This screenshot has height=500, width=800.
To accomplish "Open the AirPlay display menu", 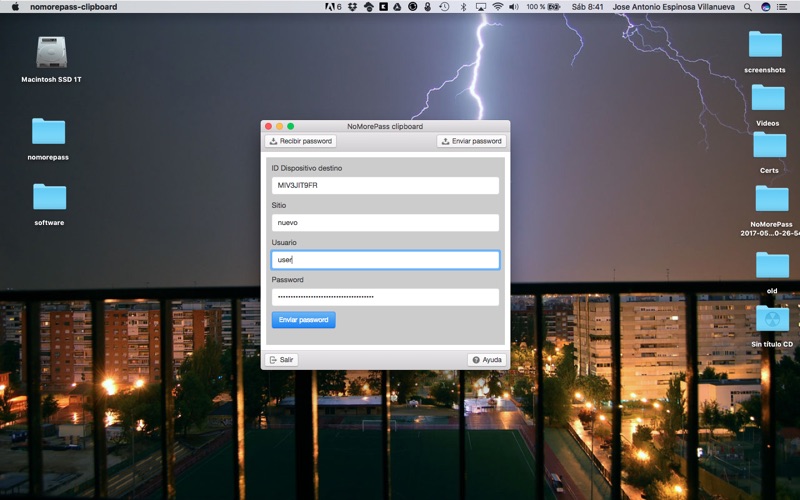I will point(481,7).
